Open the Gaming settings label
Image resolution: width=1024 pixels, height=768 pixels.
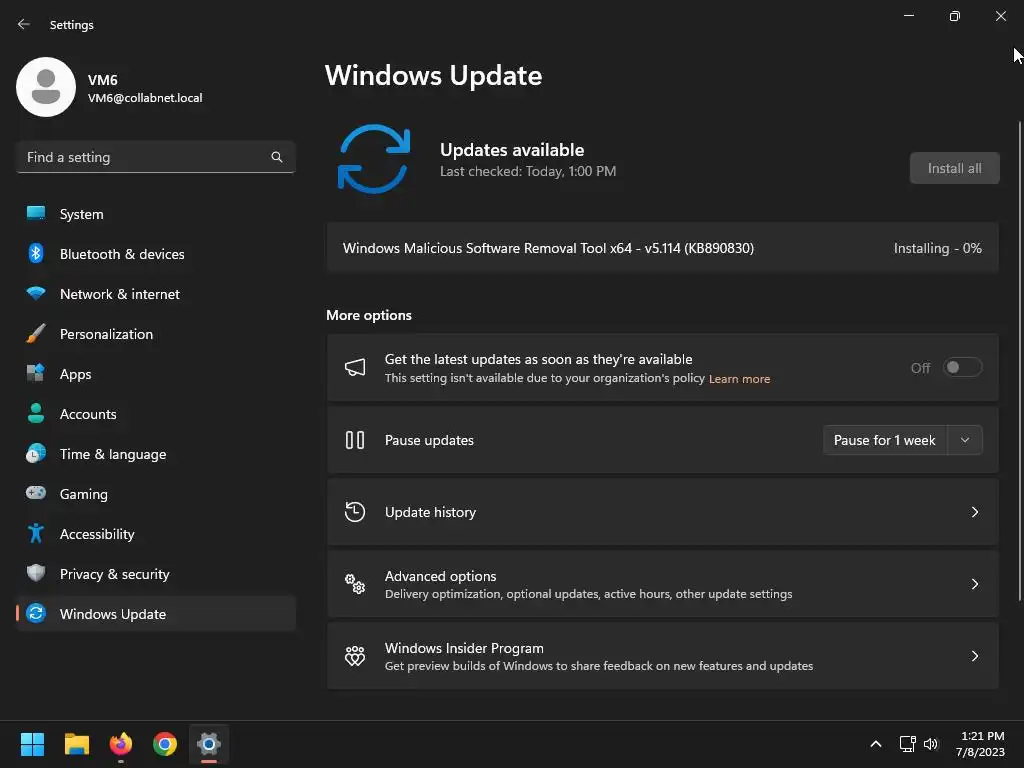pos(84,494)
